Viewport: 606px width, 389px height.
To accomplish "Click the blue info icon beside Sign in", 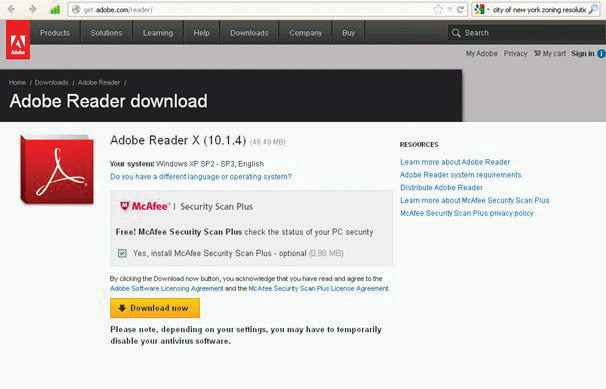I will [601, 54].
